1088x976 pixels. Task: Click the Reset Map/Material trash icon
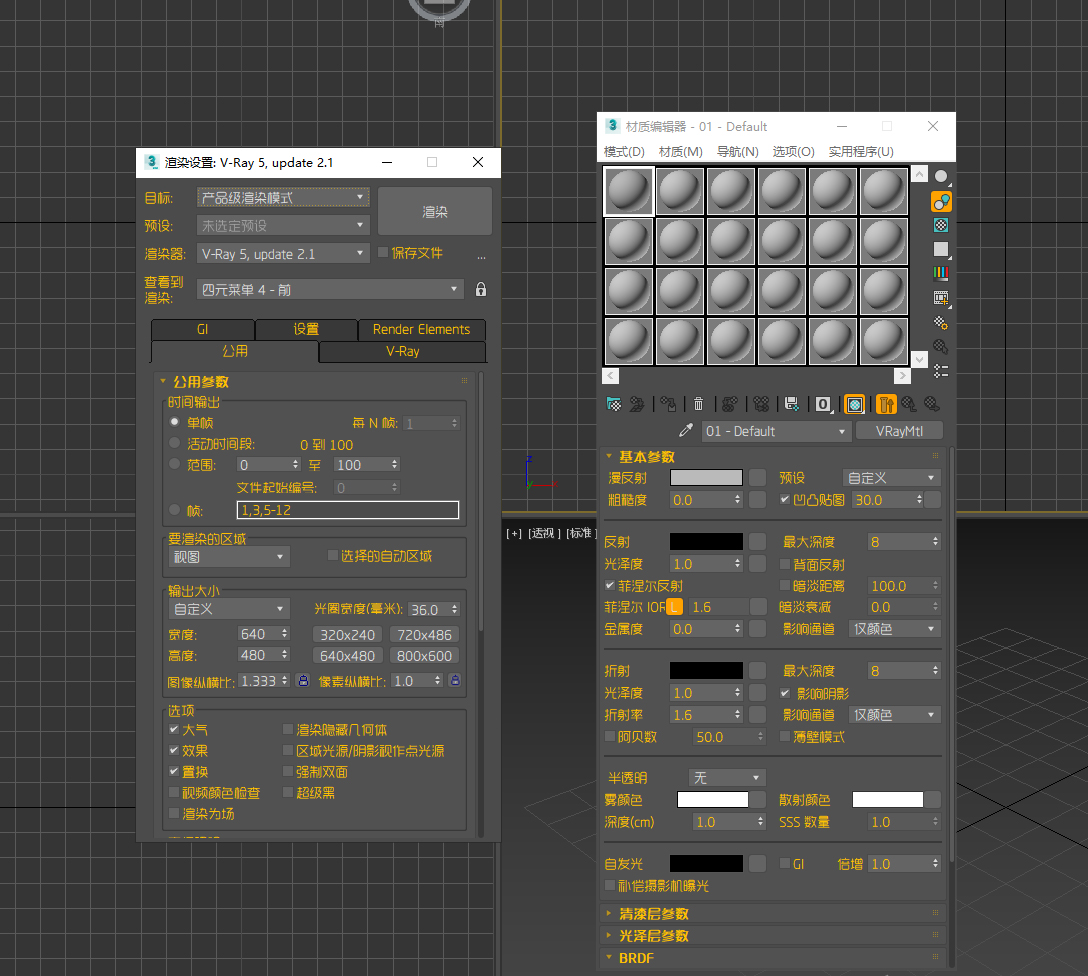click(x=698, y=404)
